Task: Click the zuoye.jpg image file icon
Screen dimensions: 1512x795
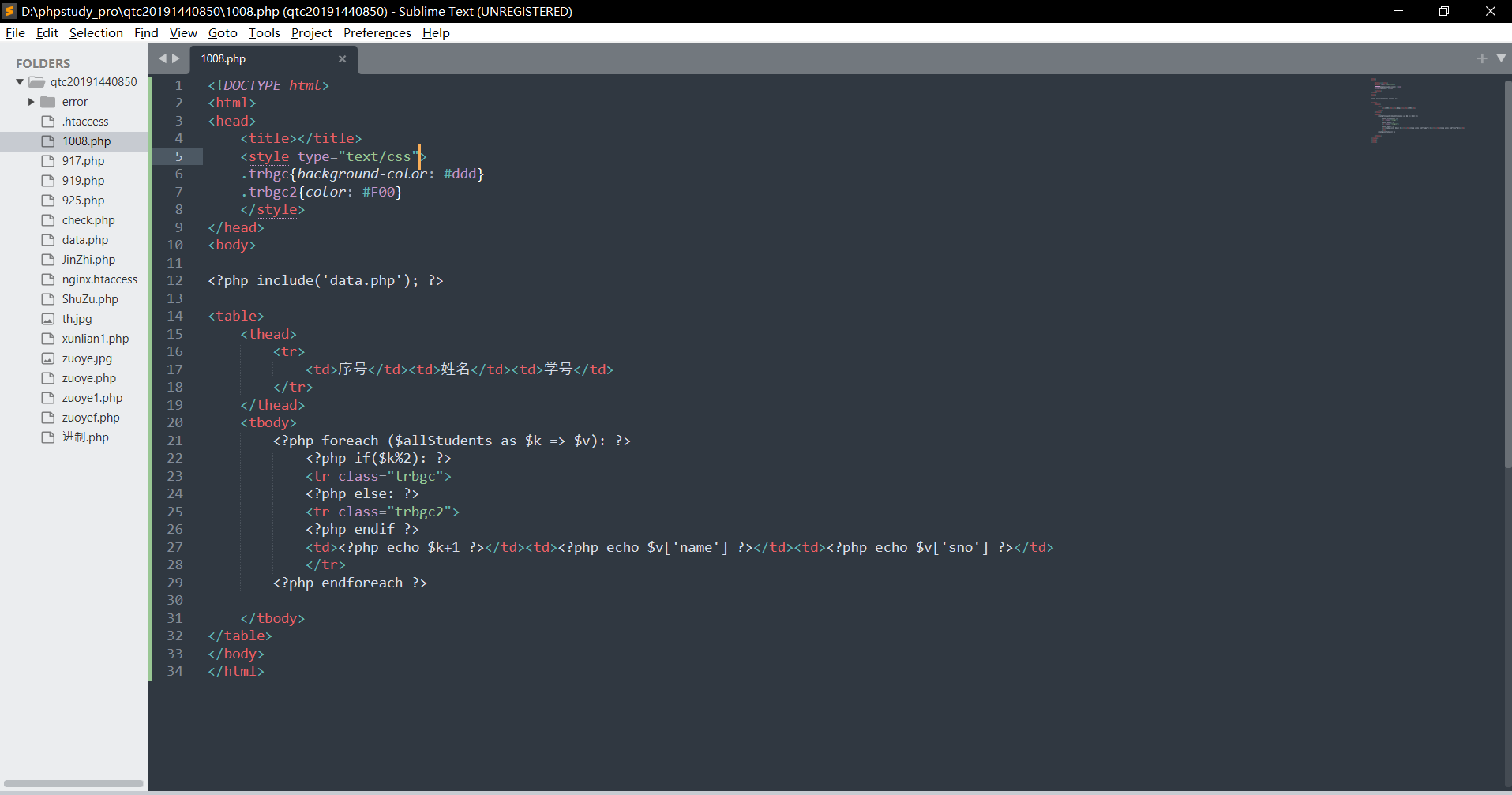Action: click(x=48, y=358)
